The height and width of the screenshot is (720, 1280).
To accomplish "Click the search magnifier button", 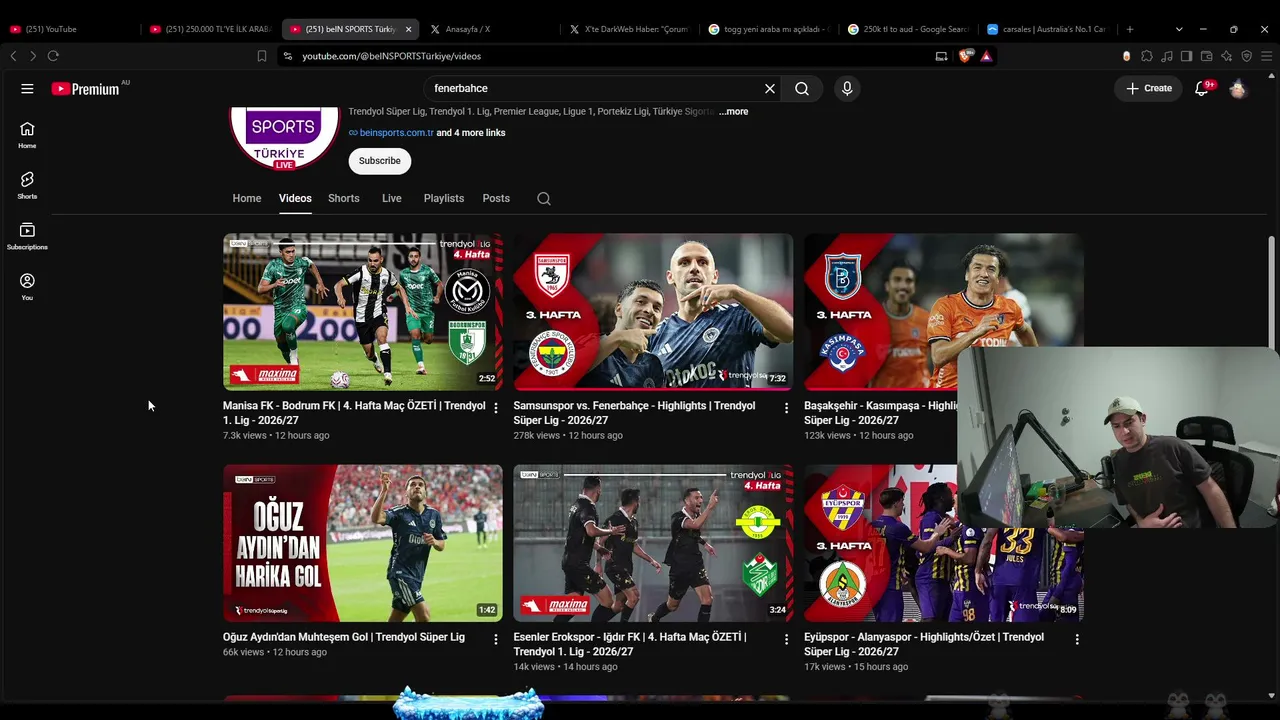I will (802, 88).
